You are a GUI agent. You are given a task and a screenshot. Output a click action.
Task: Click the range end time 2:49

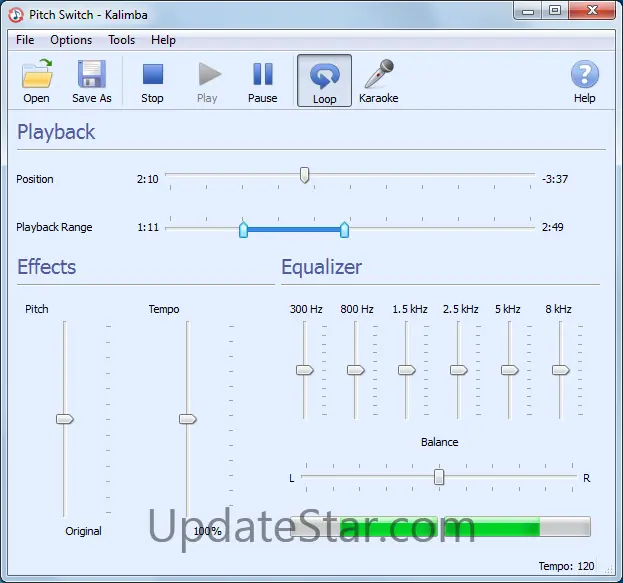click(553, 227)
